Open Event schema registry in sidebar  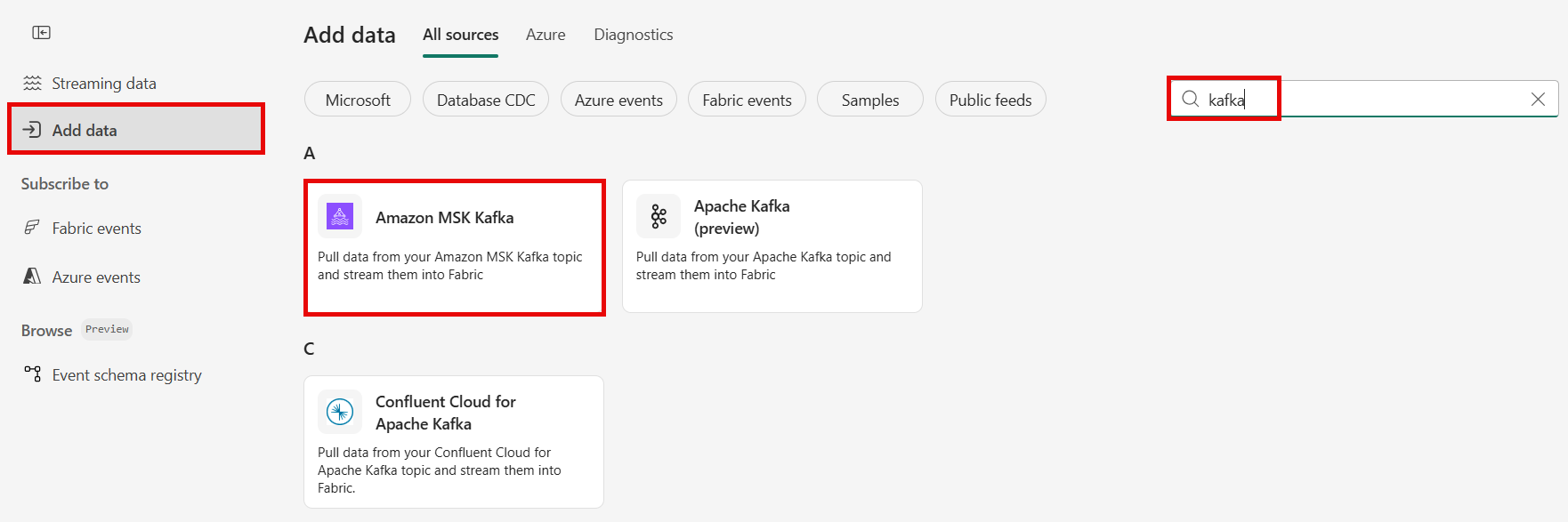click(x=126, y=375)
